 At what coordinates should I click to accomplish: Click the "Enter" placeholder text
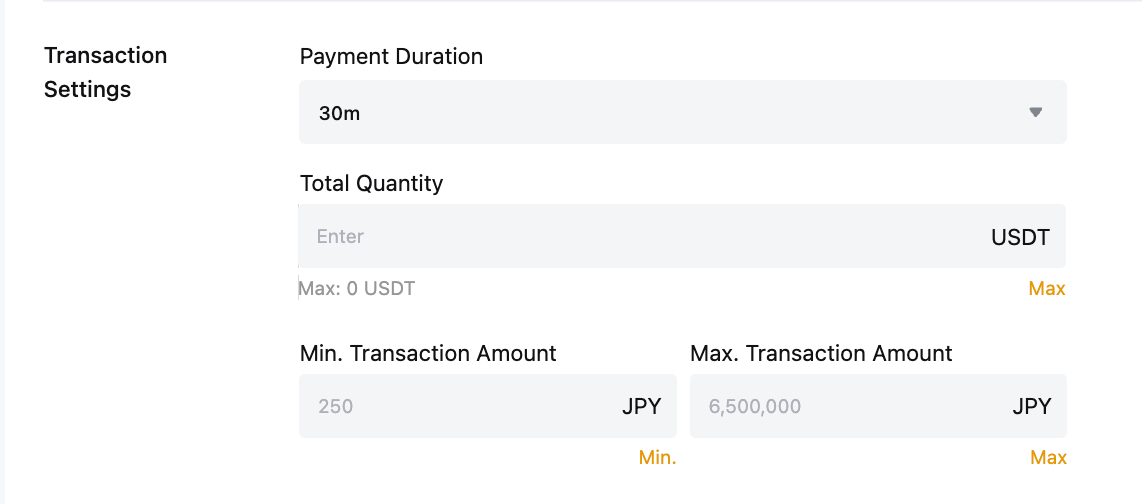point(340,237)
